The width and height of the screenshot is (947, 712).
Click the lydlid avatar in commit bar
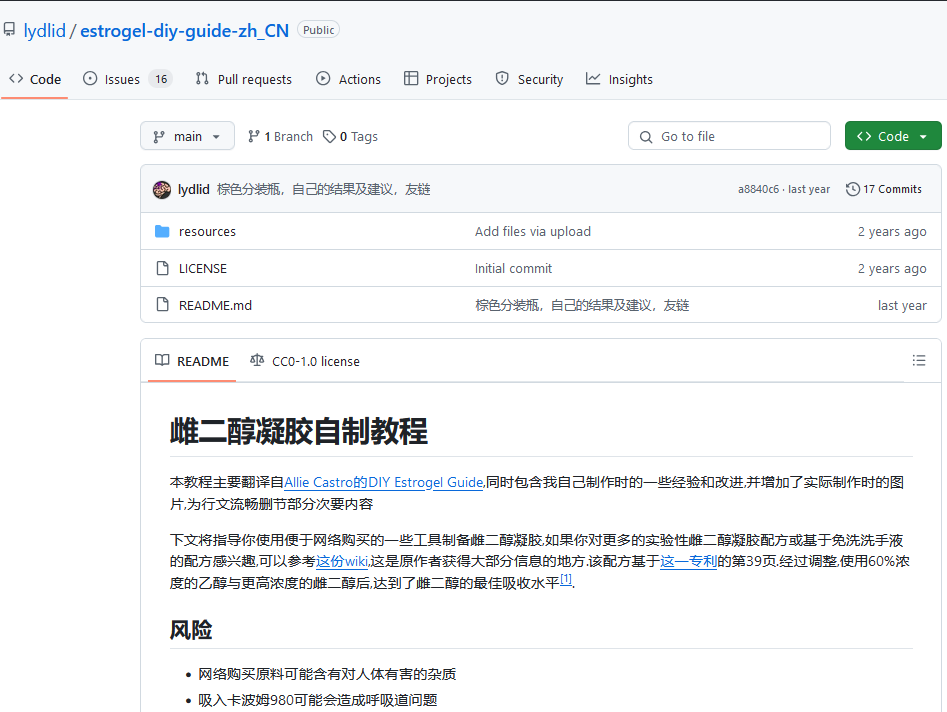[x=162, y=190]
